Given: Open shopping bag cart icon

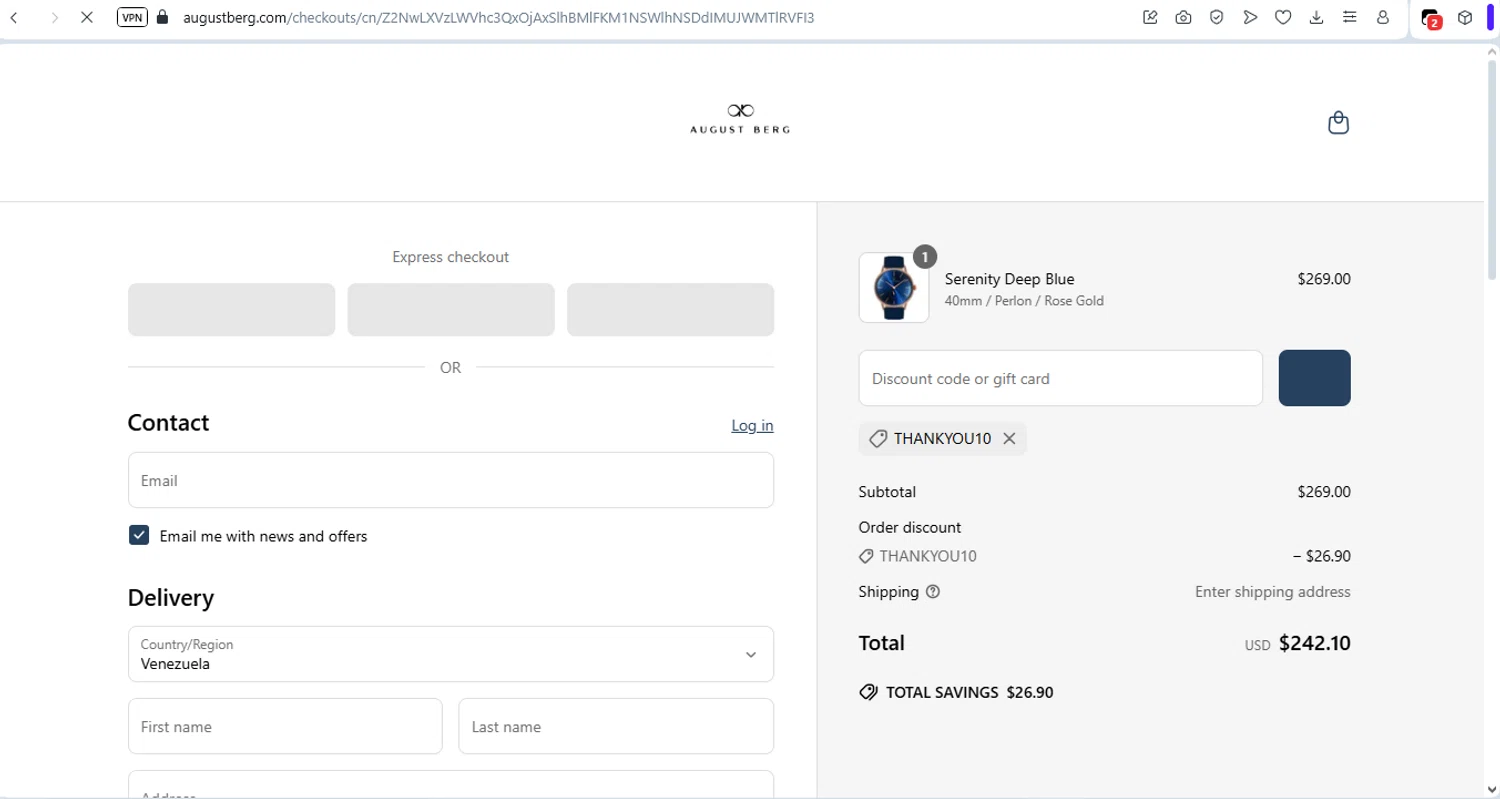Looking at the screenshot, I should tap(1338, 123).
